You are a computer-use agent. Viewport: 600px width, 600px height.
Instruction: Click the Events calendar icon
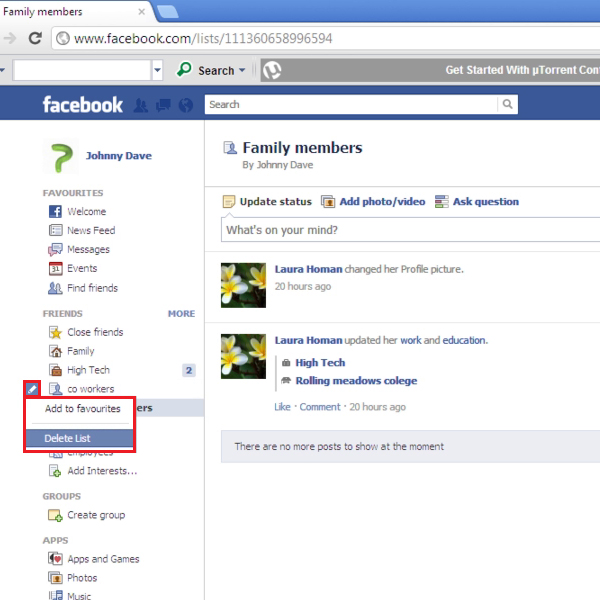point(55,268)
